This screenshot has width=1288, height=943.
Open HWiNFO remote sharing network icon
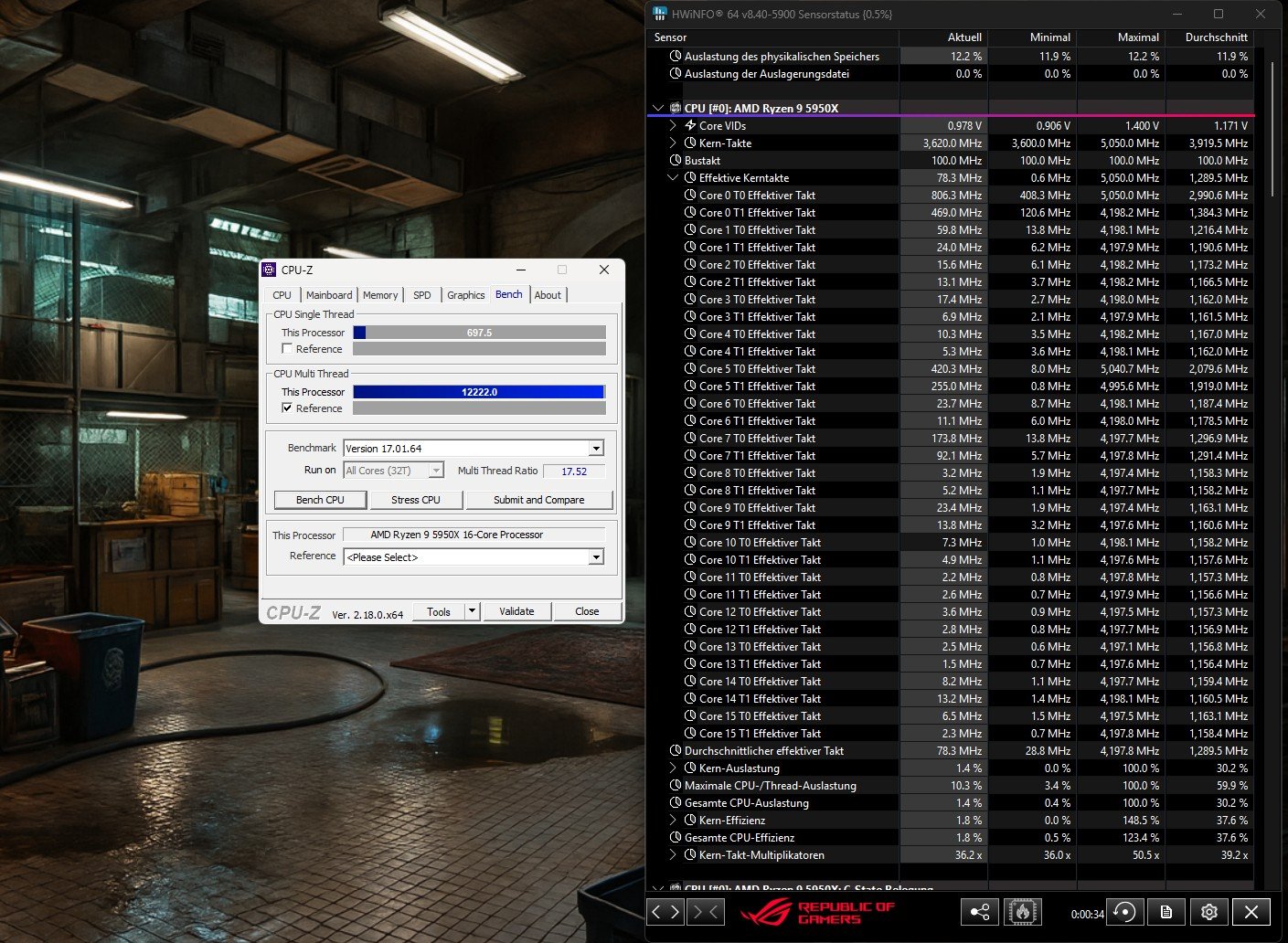[x=979, y=912]
